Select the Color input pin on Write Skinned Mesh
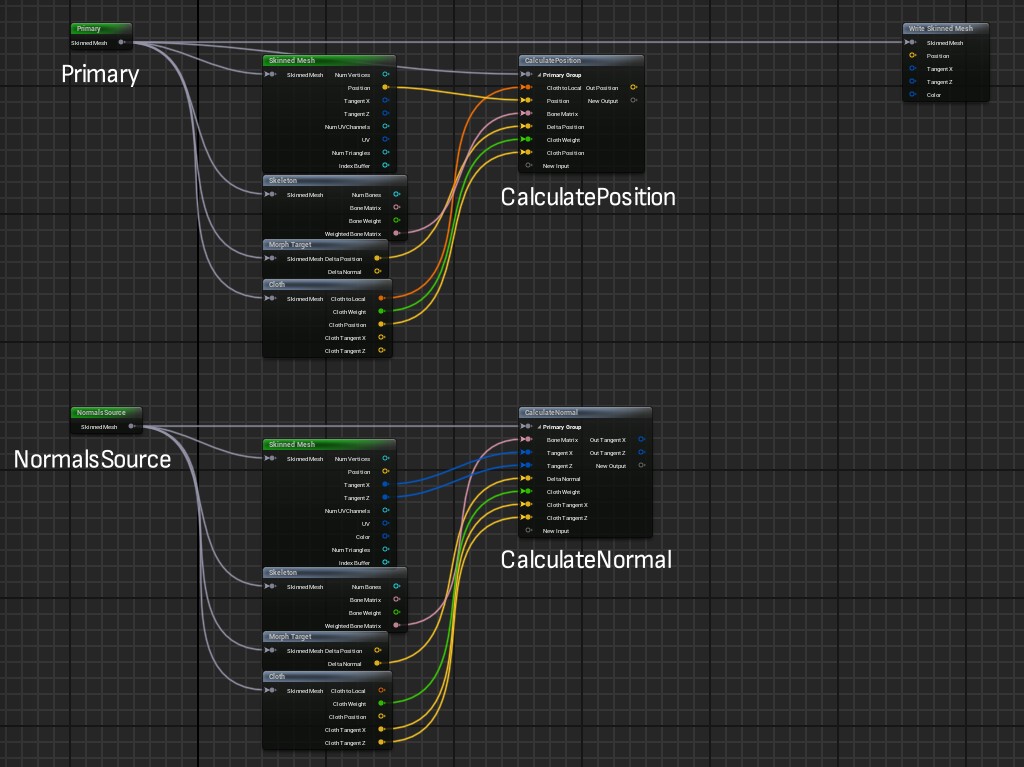This screenshot has width=1024, height=767. [911, 95]
